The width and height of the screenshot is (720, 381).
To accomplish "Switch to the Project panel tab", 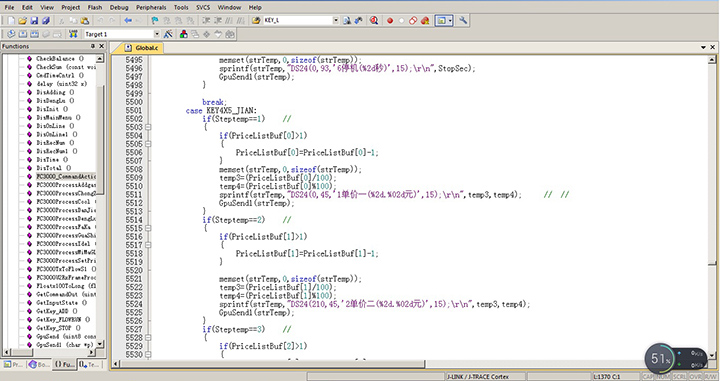I will coord(14,364).
